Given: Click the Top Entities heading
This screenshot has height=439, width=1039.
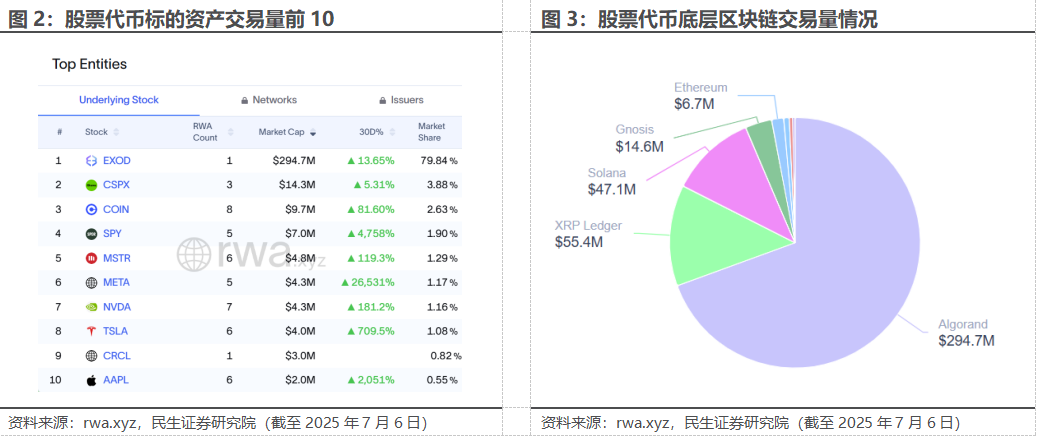Looking at the screenshot, I should [89, 64].
